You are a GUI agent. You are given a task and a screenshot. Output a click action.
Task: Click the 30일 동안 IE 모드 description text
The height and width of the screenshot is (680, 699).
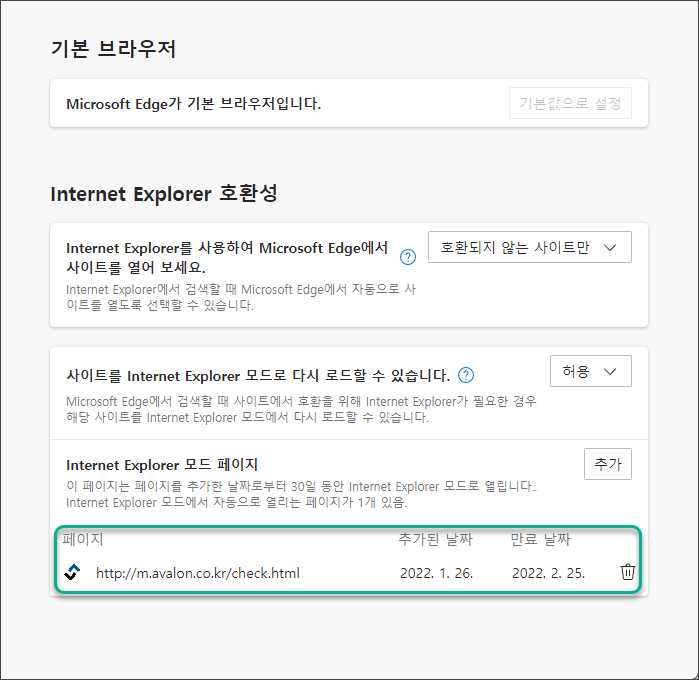coord(301,495)
